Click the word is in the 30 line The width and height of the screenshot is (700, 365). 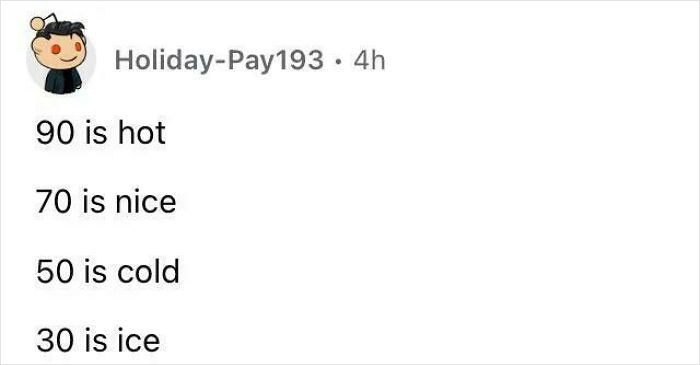coord(95,340)
